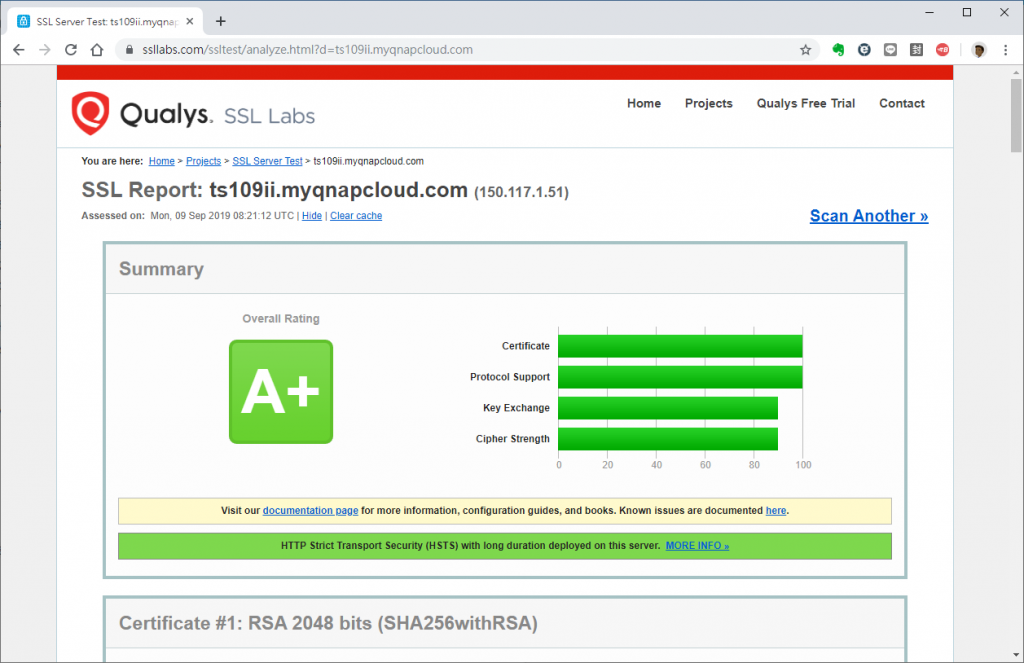The width and height of the screenshot is (1024, 663).
Task: Open the documentation page link
Action: point(310,511)
